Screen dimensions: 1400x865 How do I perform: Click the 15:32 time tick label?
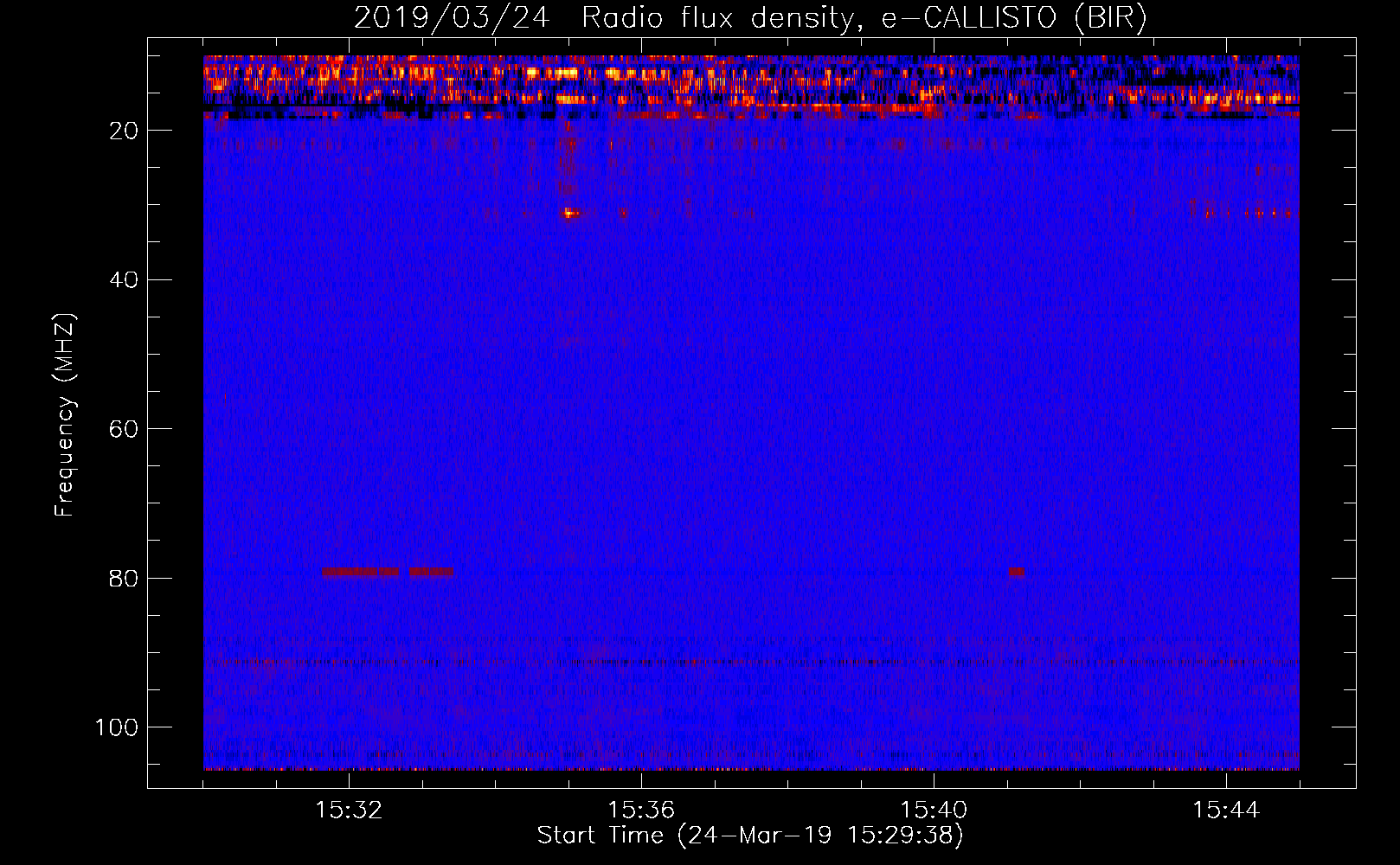coord(349,811)
